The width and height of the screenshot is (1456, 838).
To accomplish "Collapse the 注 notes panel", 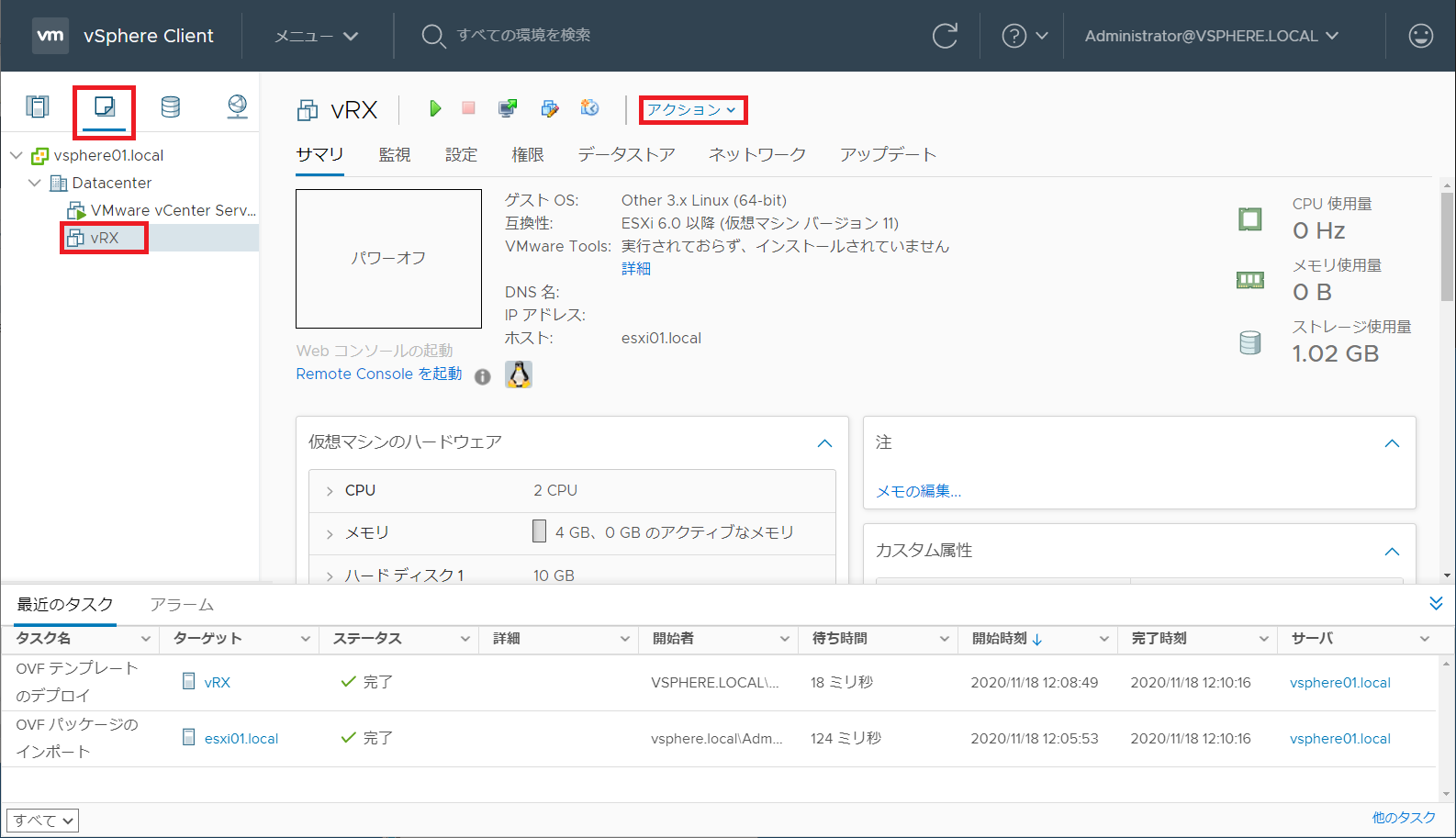I will 1392,443.
